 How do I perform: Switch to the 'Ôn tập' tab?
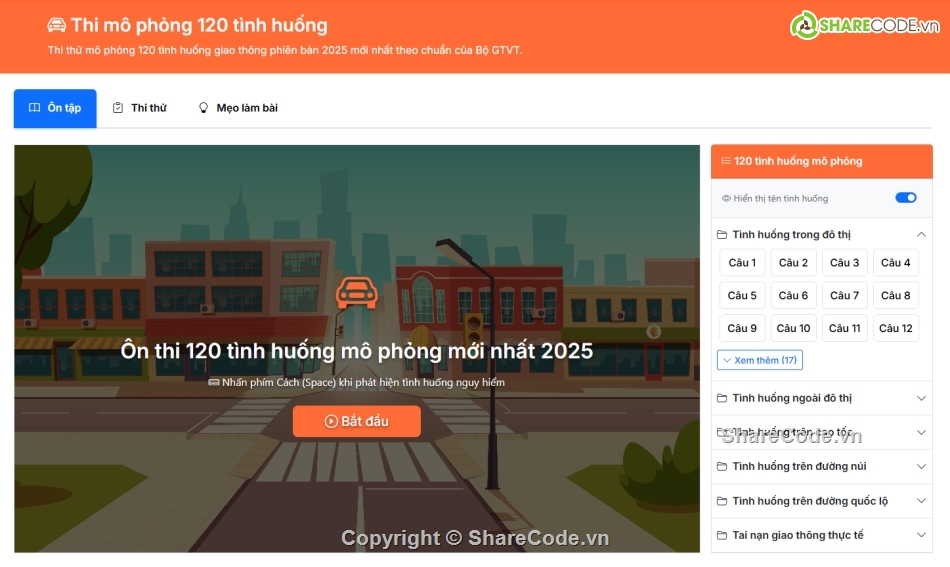(55, 108)
